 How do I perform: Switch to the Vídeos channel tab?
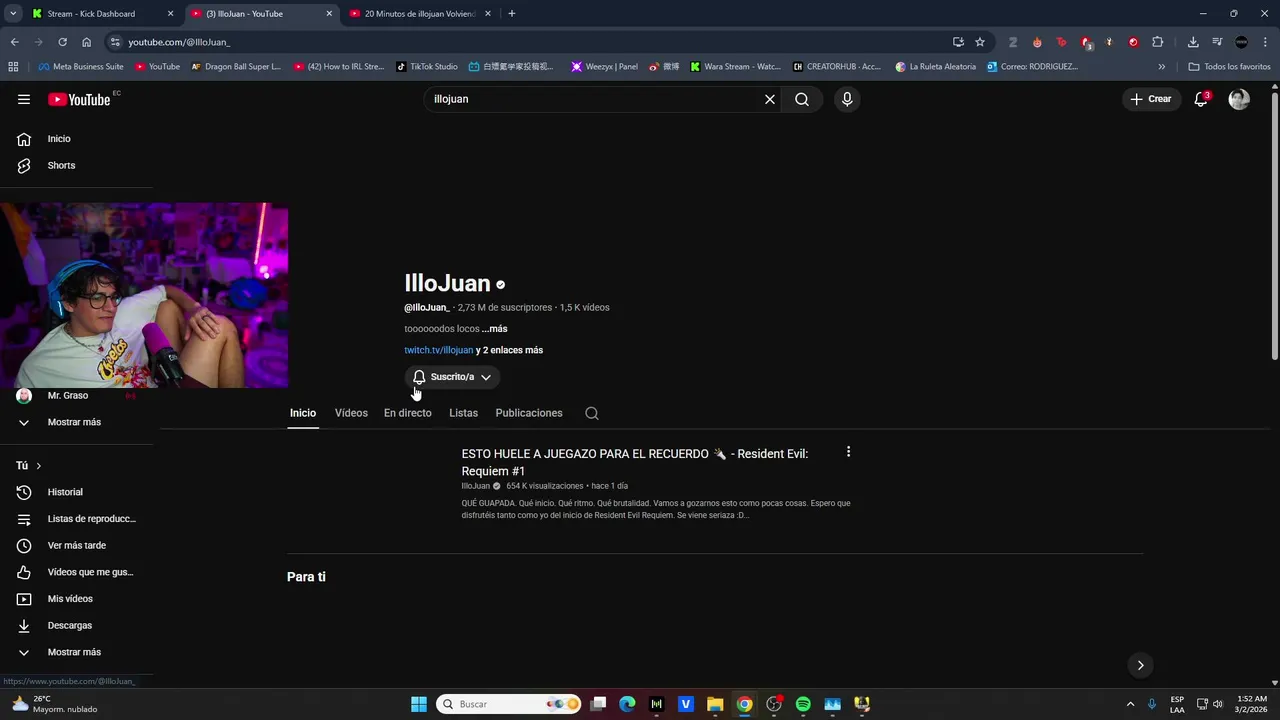(x=351, y=413)
